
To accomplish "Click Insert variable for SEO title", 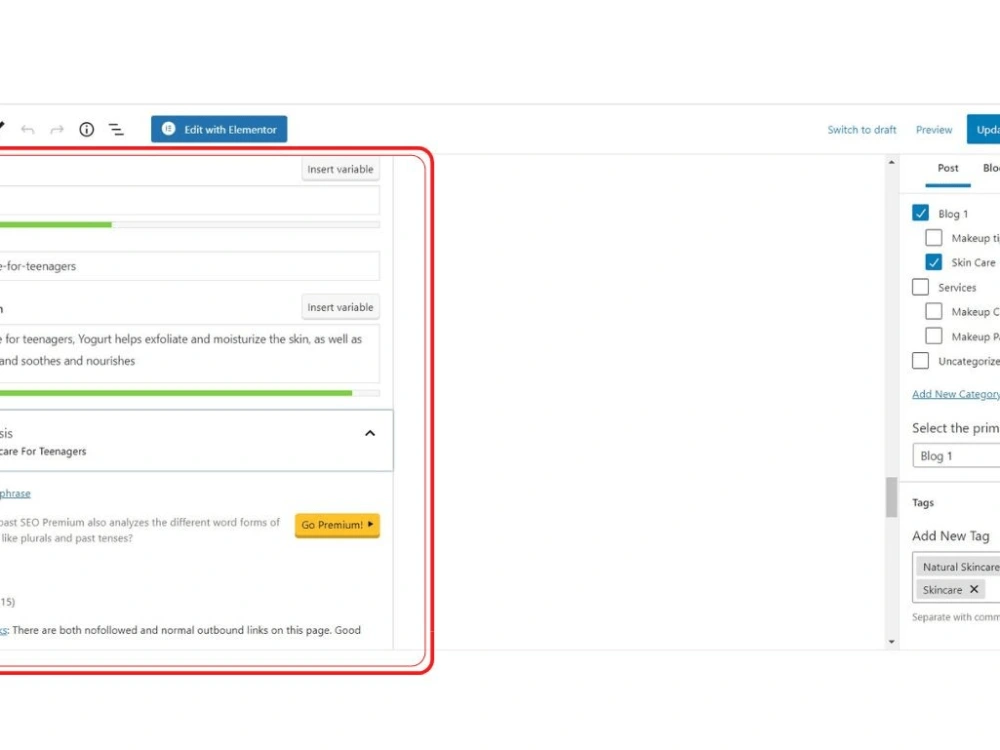I will (340, 170).
